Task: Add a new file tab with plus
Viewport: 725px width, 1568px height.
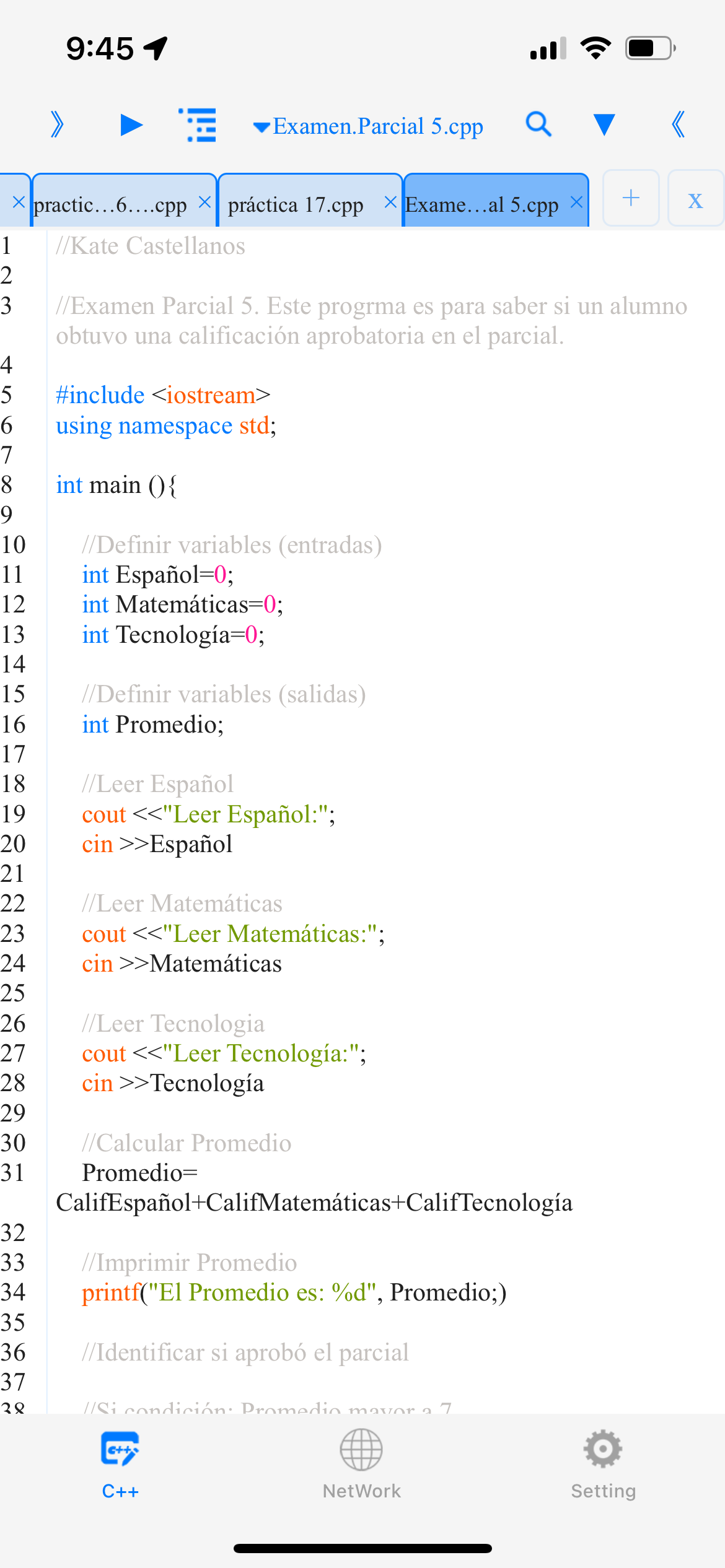Action: tap(631, 198)
